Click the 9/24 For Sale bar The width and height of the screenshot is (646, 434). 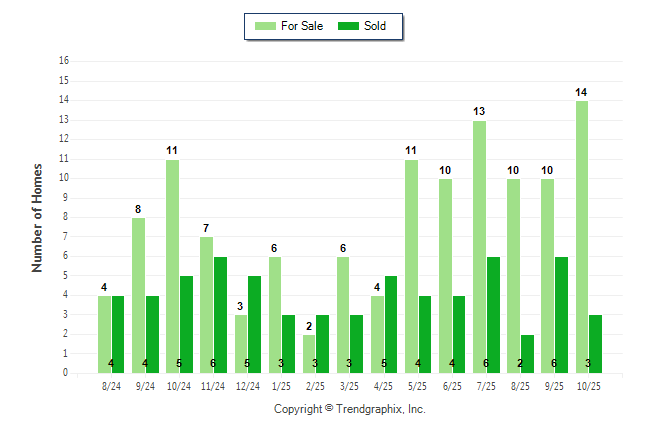[x=138, y=295]
